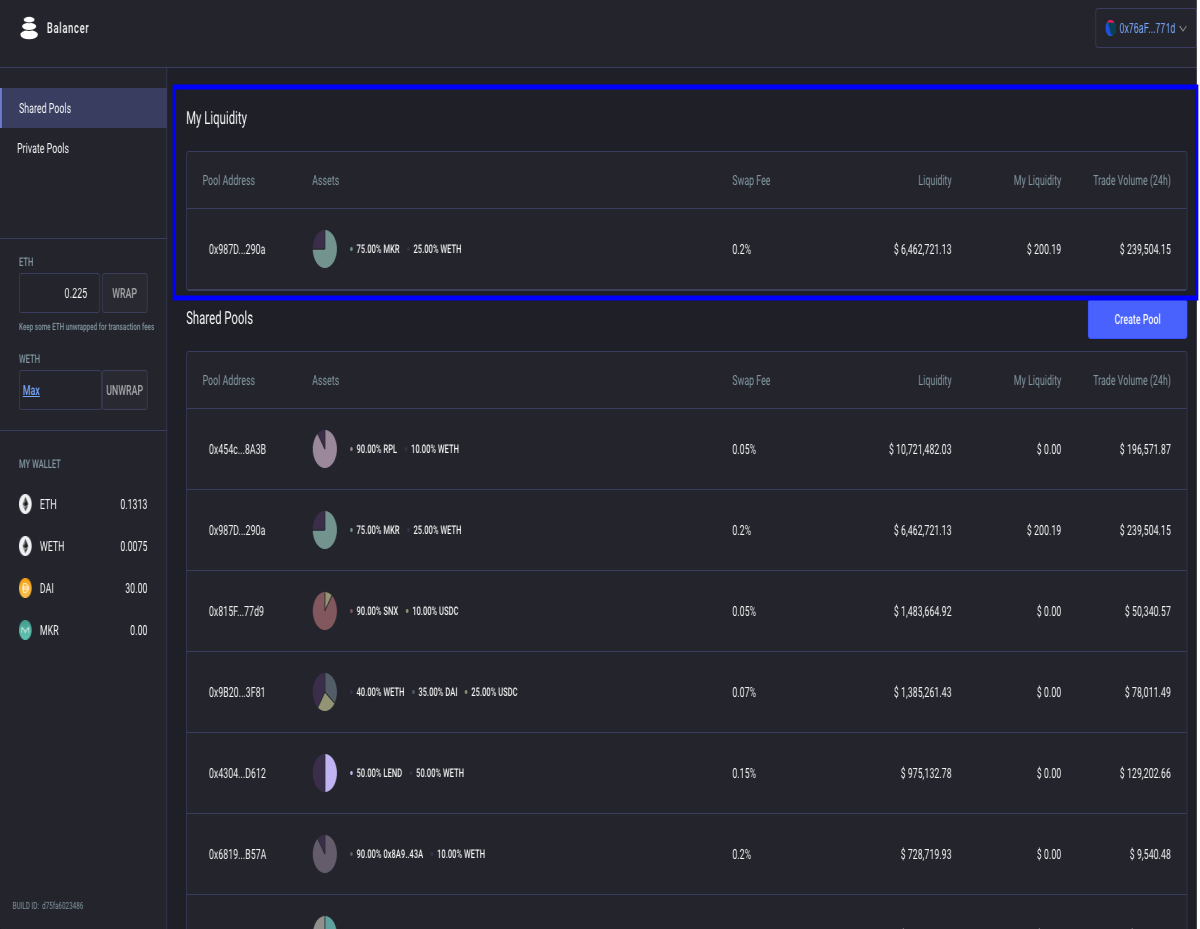This screenshot has width=1200, height=929.
Task: Click $ 200.19 in My Liquidity section row
Action: pos(1044,249)
